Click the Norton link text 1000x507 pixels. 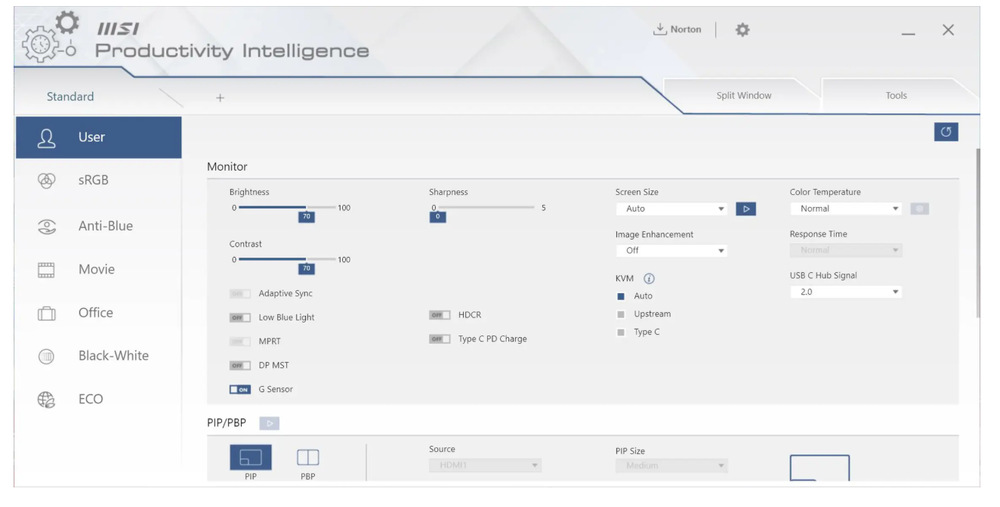pos(686,29)
